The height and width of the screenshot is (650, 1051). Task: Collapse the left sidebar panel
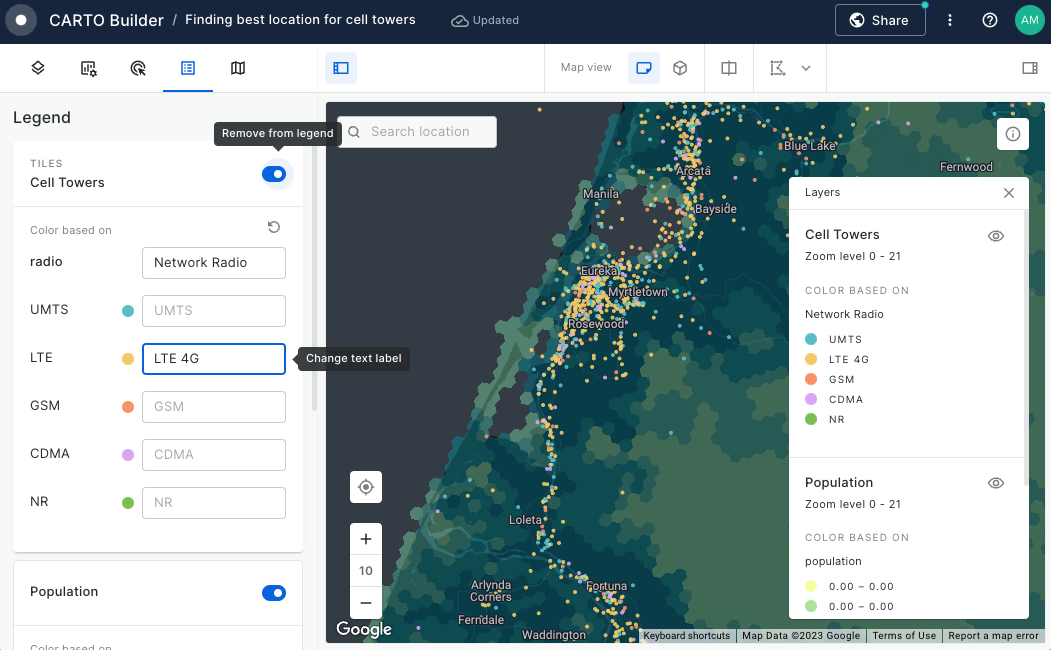click(x=341, y=68)
